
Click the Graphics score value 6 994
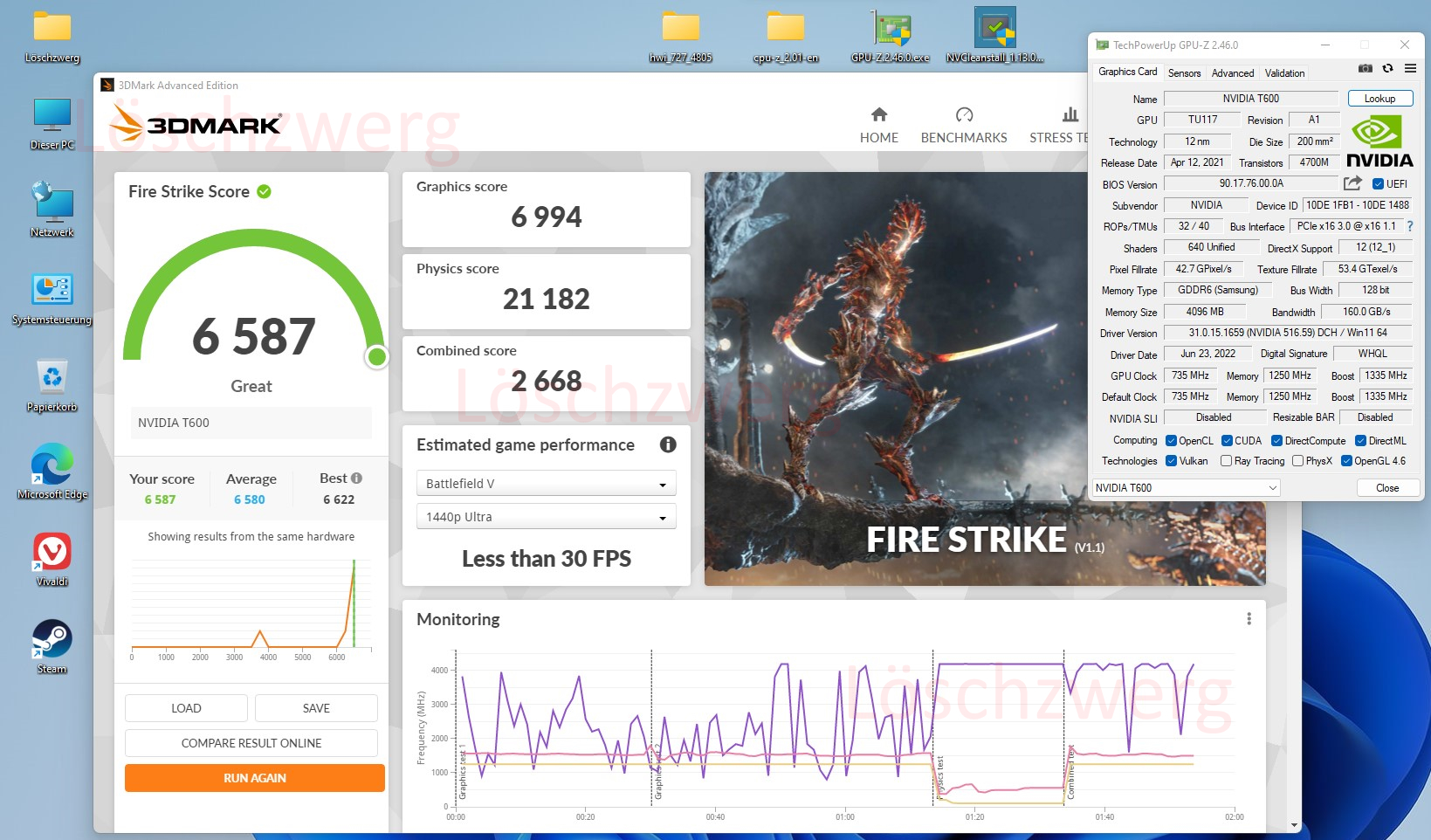pos(547,217)
